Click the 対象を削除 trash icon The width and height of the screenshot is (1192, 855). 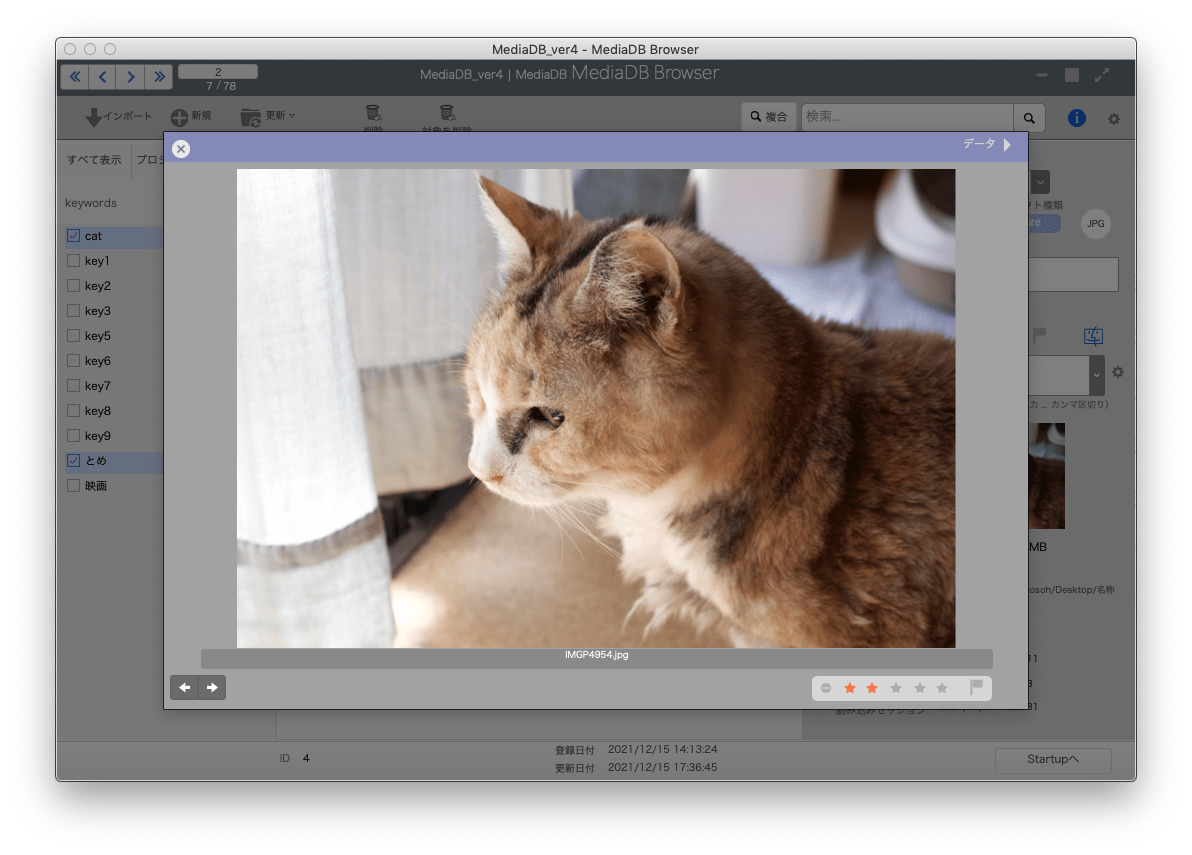click(x=447, y=114)
